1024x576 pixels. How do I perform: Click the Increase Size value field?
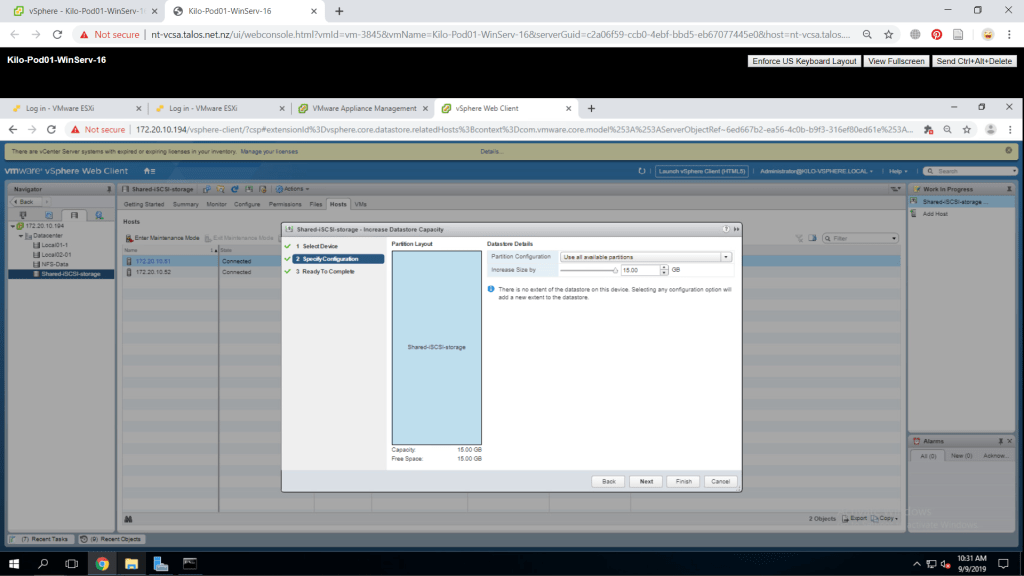pos(638,270)
